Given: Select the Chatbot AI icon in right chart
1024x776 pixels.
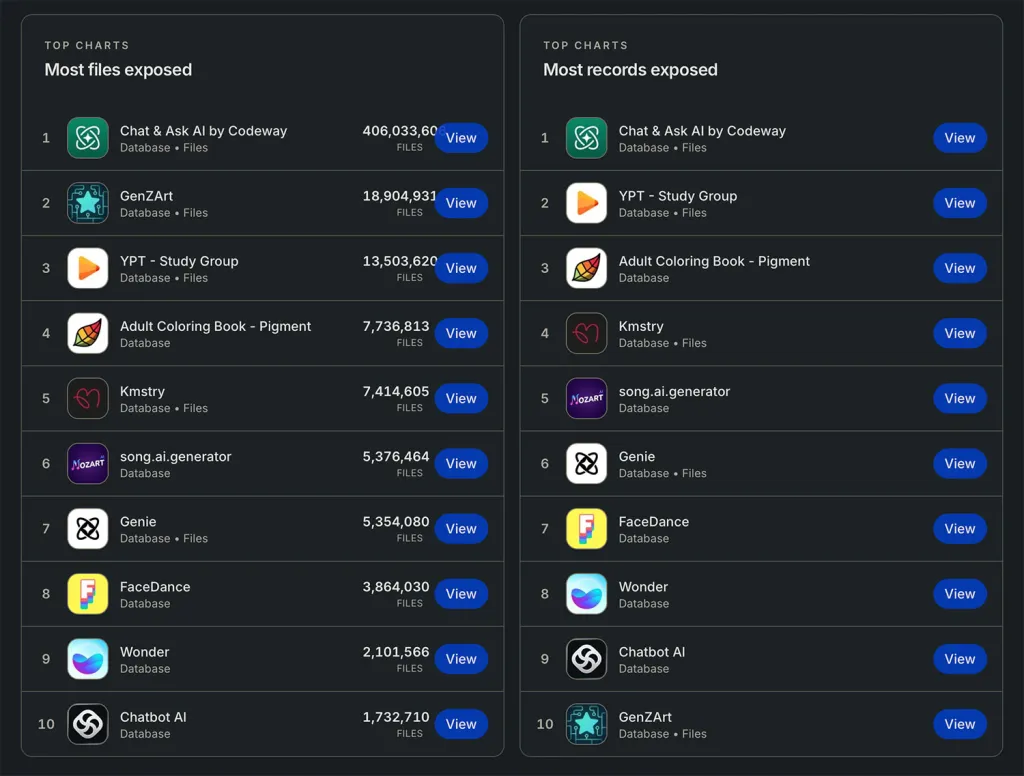Looking at the screenshot, I should [586, 658].
